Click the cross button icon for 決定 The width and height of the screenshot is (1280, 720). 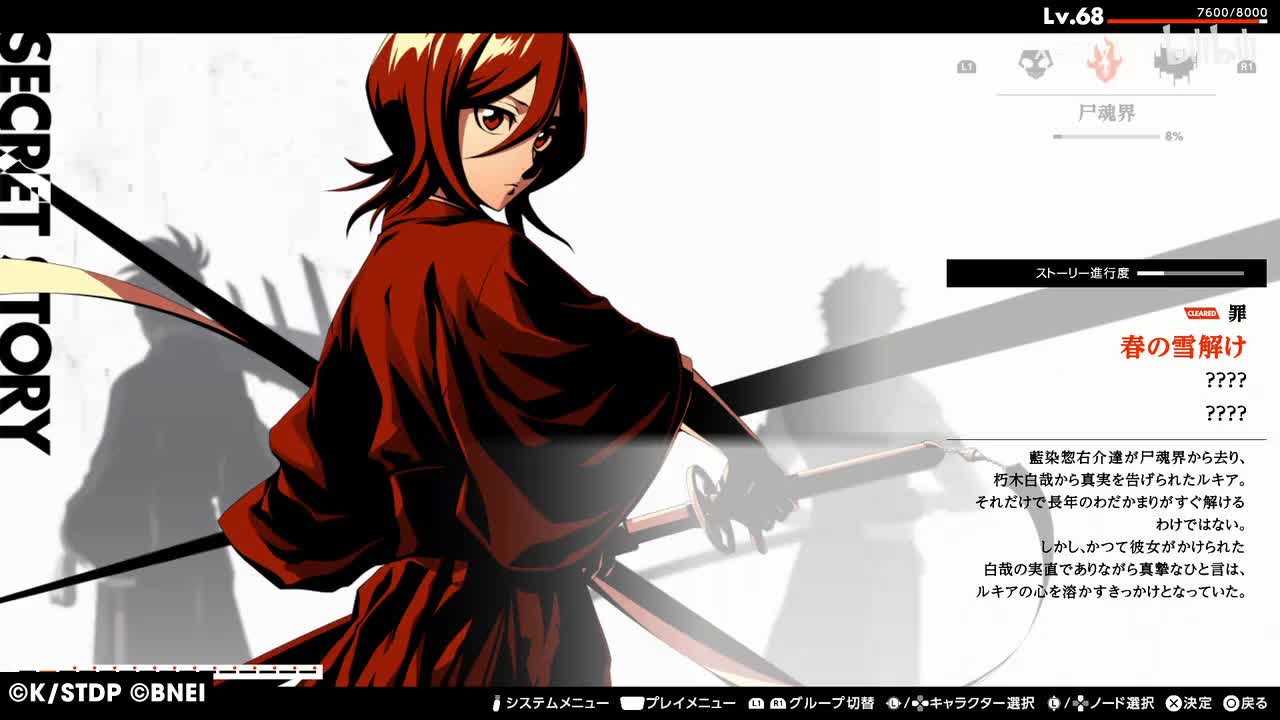point(1174,703)
